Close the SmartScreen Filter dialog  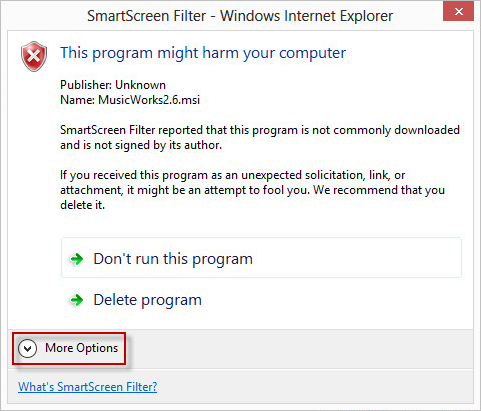pyautogui.click(x=458, y=12)
